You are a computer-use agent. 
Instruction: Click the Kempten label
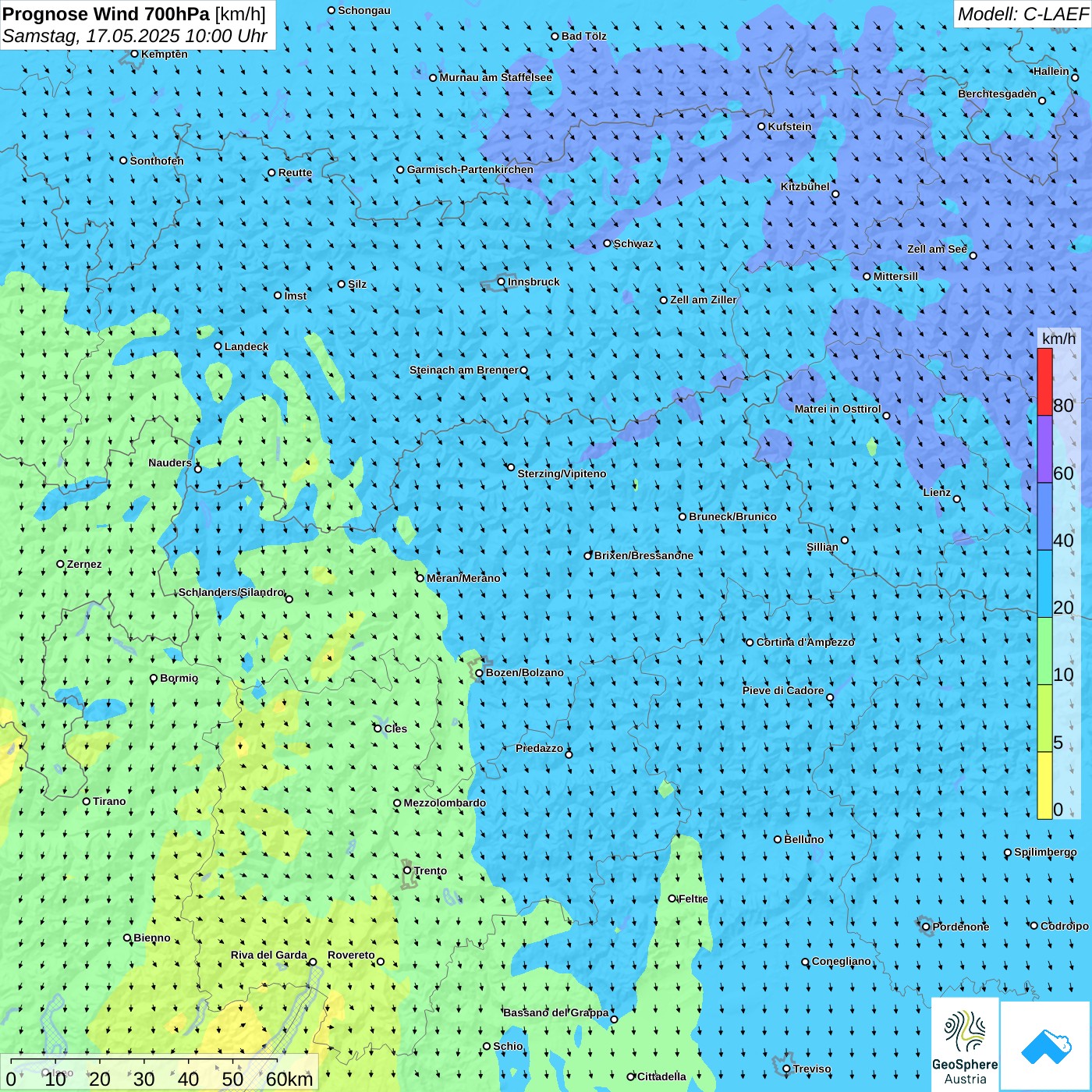coord(165,54)
